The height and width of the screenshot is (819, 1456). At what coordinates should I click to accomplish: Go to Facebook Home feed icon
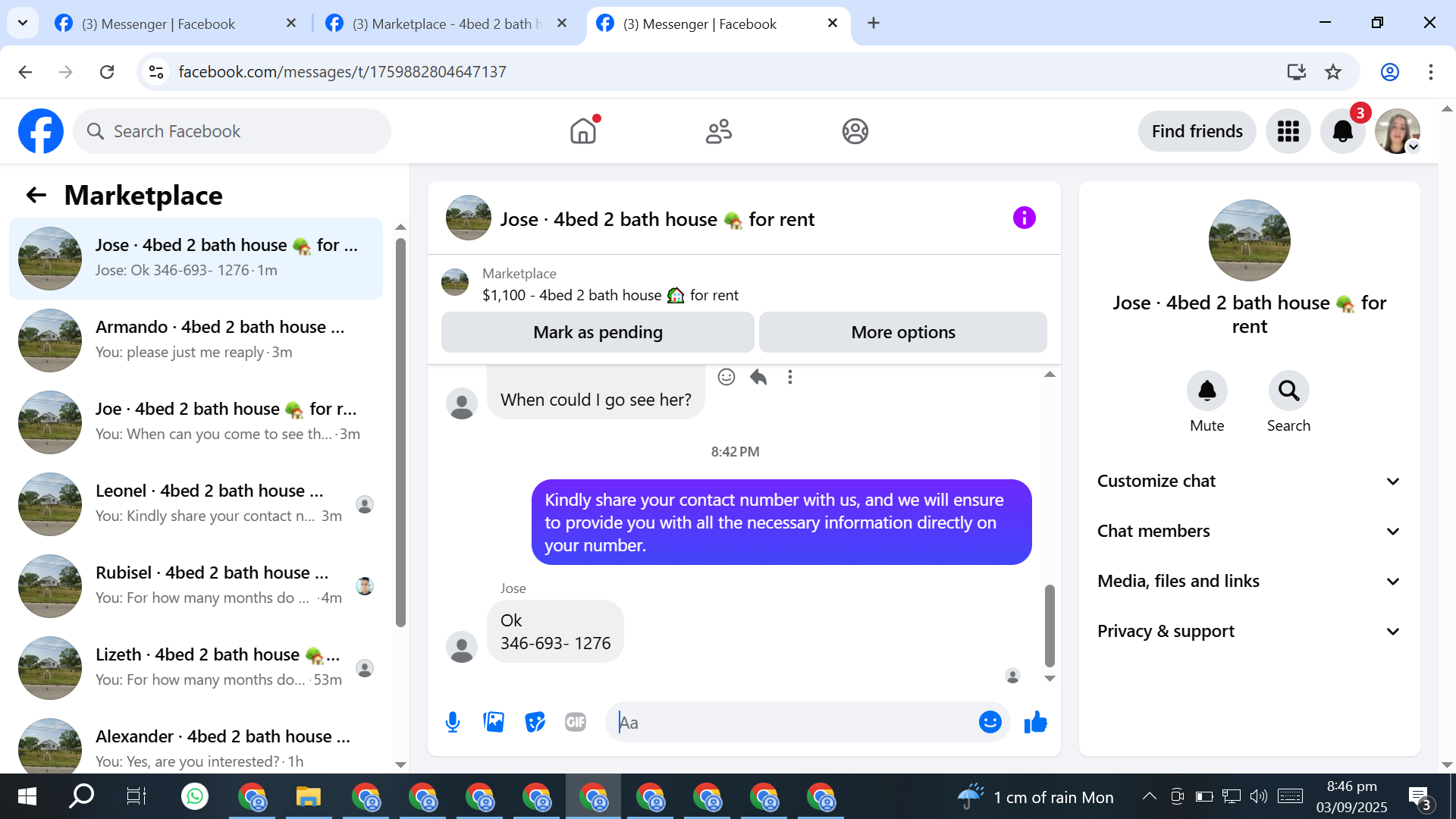pyautogui.click(x=583, y=131)
